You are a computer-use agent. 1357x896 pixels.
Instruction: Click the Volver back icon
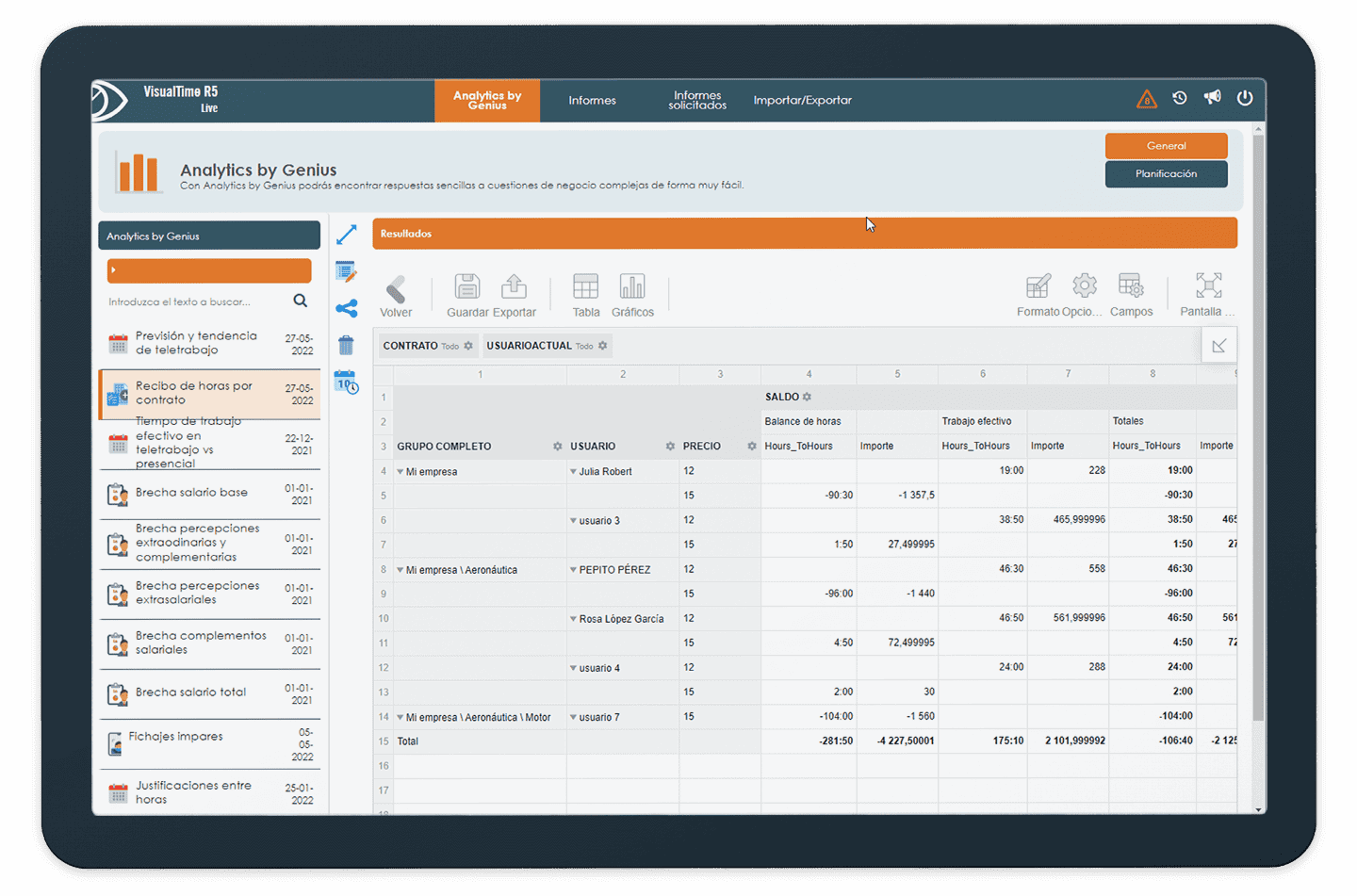coord(396,288)
